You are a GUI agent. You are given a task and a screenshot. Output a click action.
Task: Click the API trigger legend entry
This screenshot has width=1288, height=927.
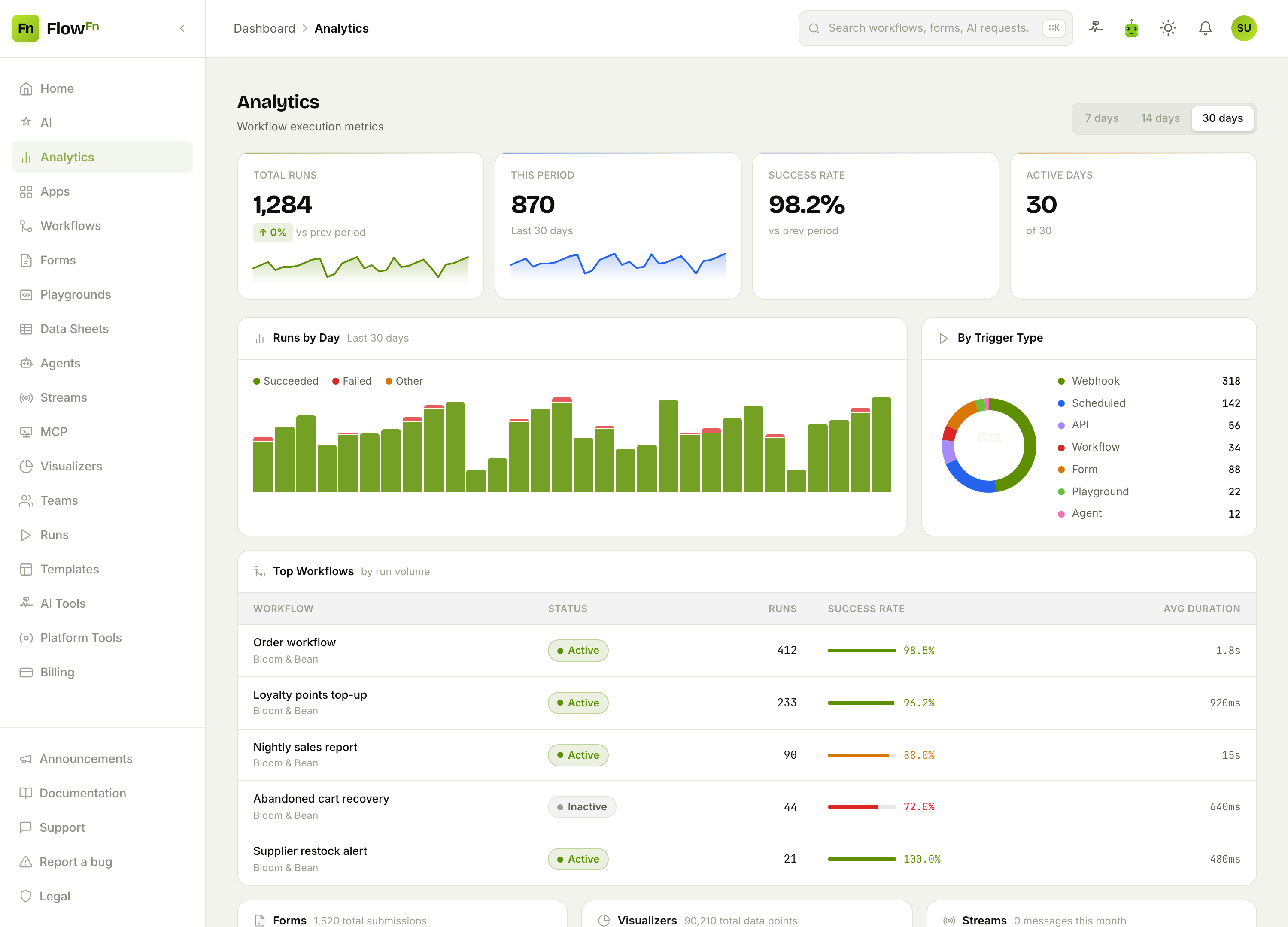(1149, 425)
